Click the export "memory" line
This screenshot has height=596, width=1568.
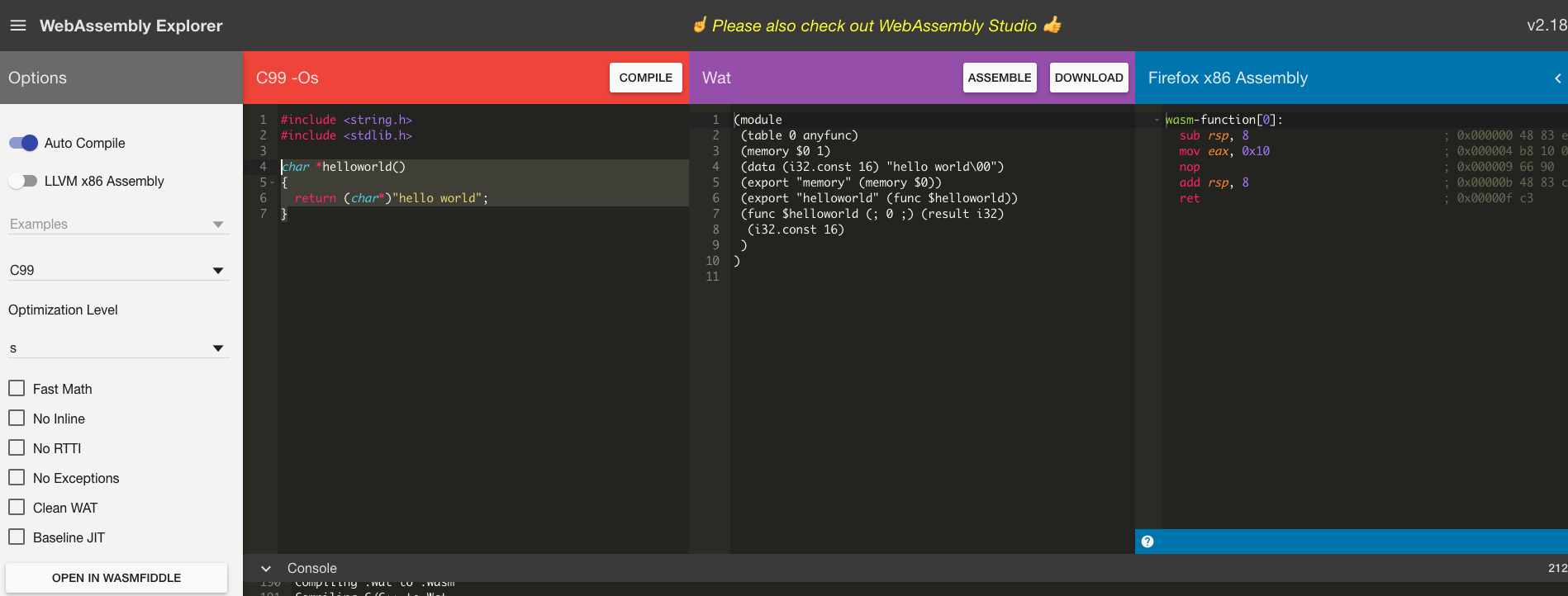[841, 182]
